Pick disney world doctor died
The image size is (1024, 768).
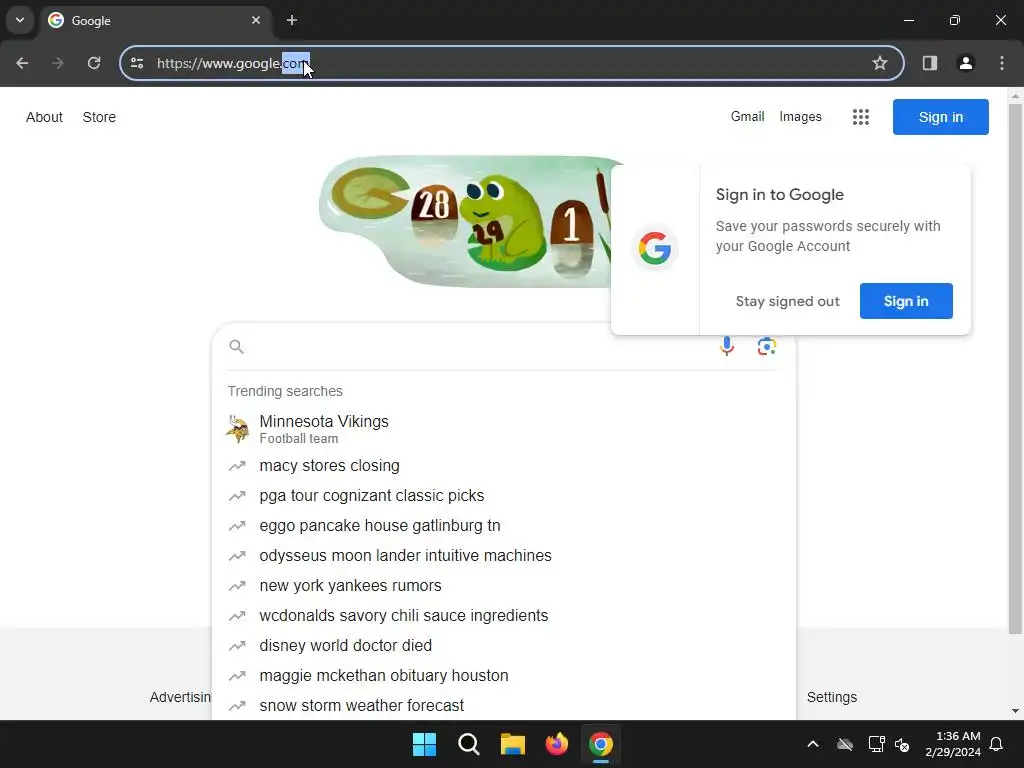[x=504, y=646]
